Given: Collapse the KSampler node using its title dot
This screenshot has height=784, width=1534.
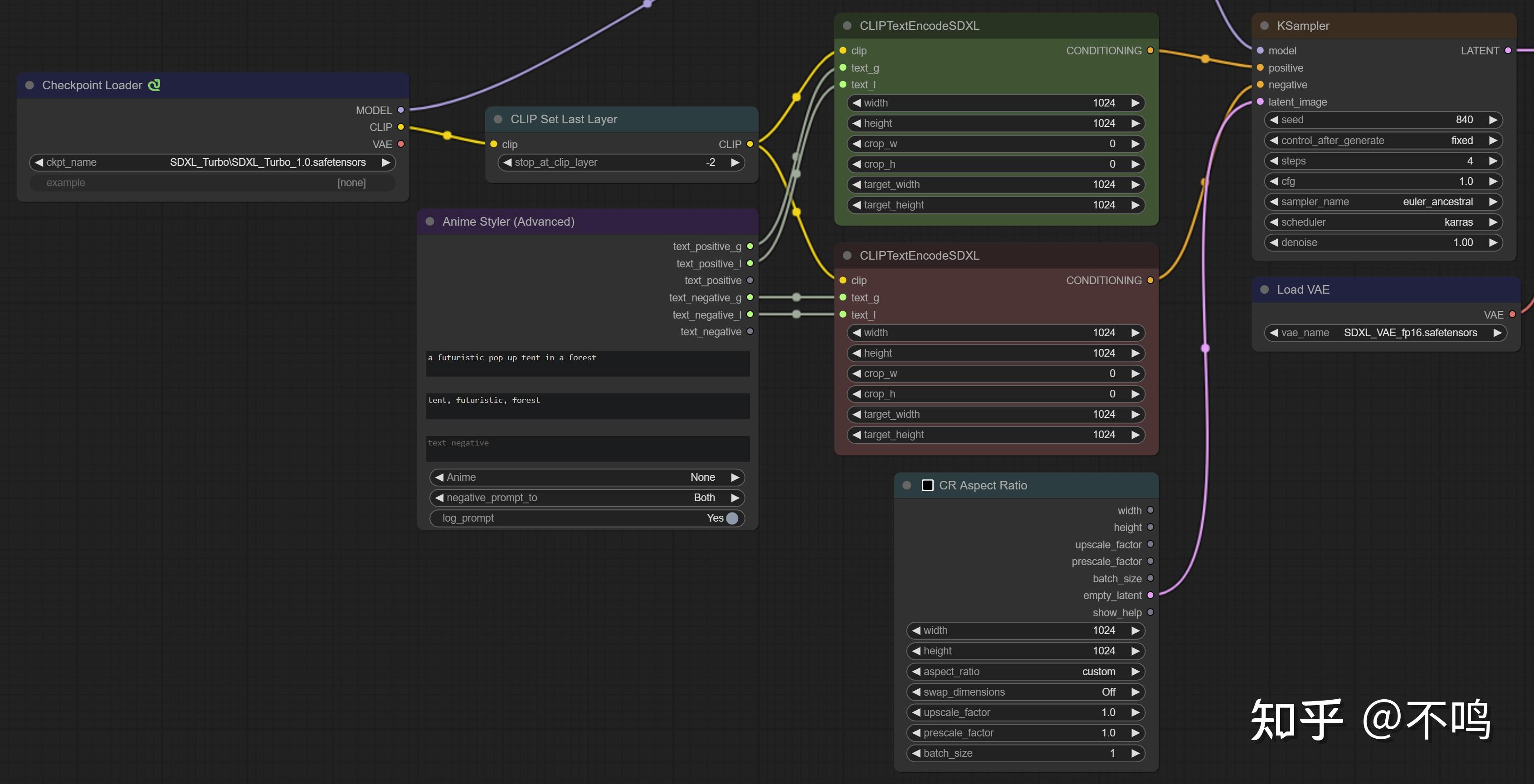Looking at the screenshot, I should click(1264, 25).
